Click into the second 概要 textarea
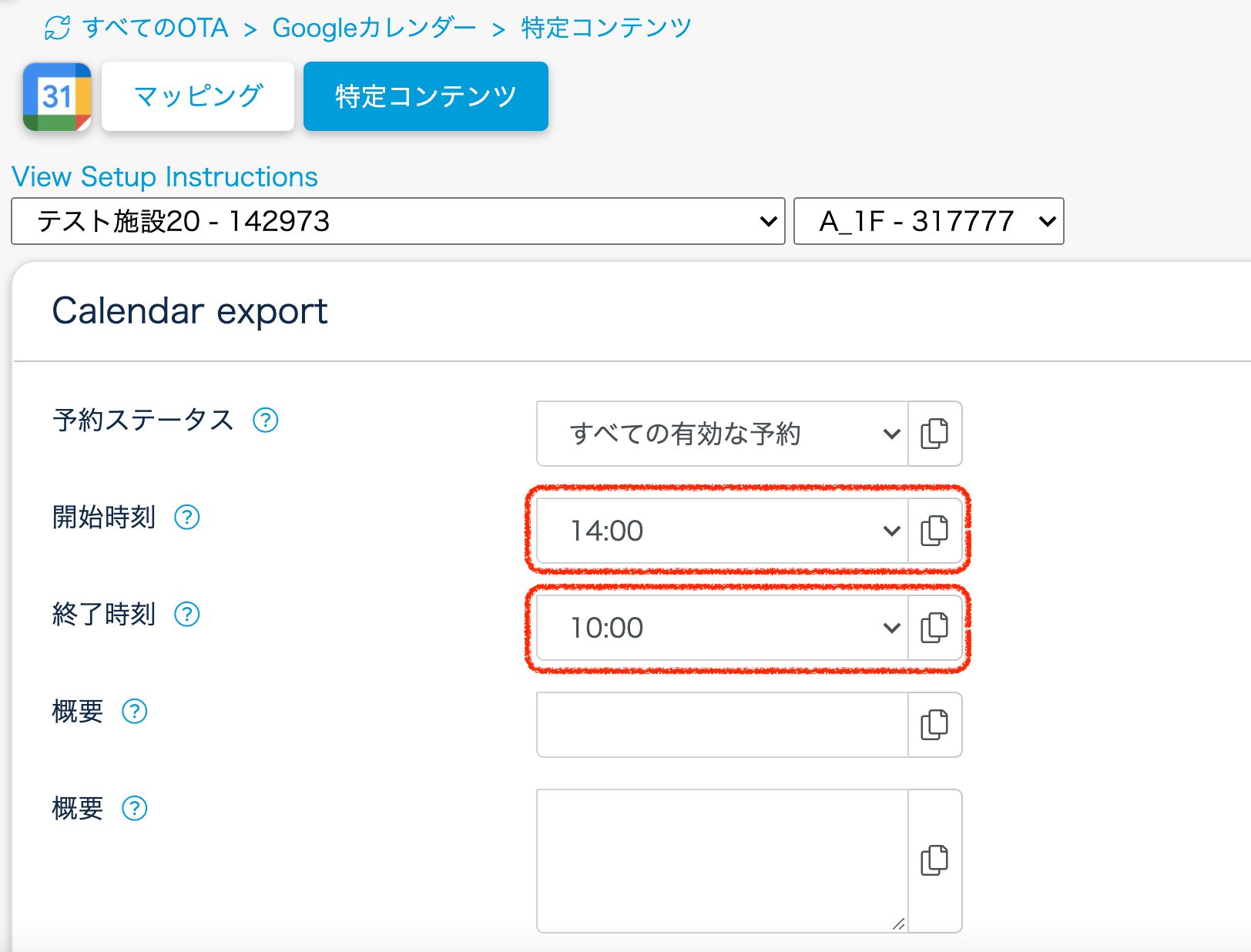Viewport: 1251px width, 952px height. click(x=722, y=860)
